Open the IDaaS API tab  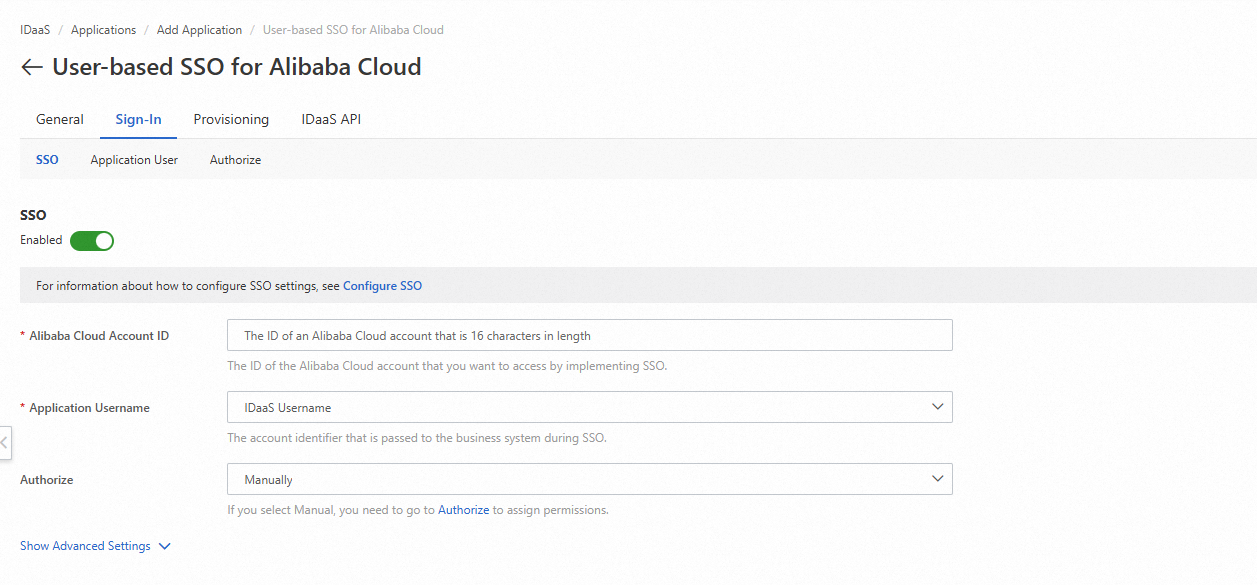tap(331, 119)
